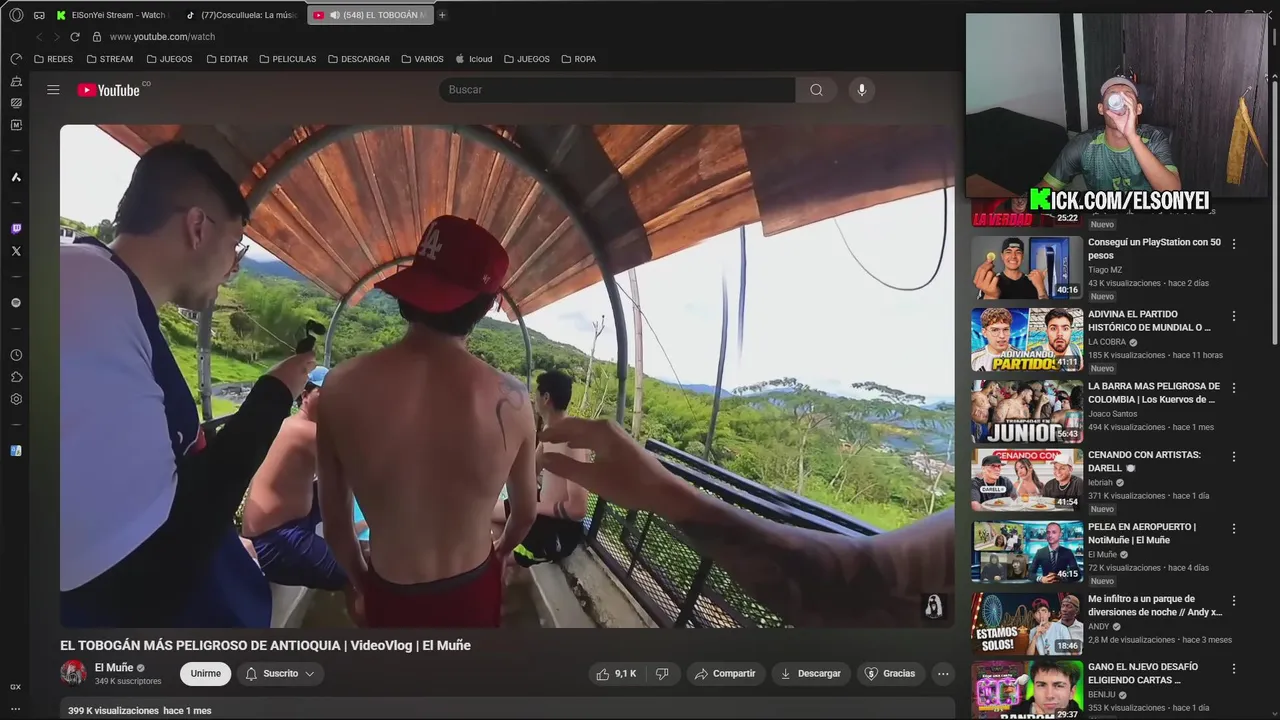Open the PlayStation con 50 pesos thumbnail
This screenshot has width=1280, height=720.
1027,268
